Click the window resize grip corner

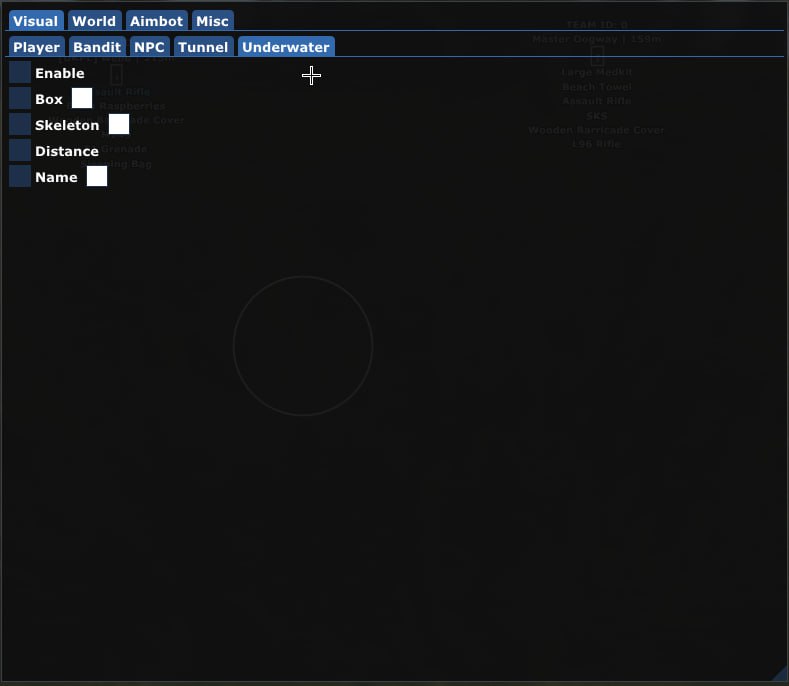780,677
